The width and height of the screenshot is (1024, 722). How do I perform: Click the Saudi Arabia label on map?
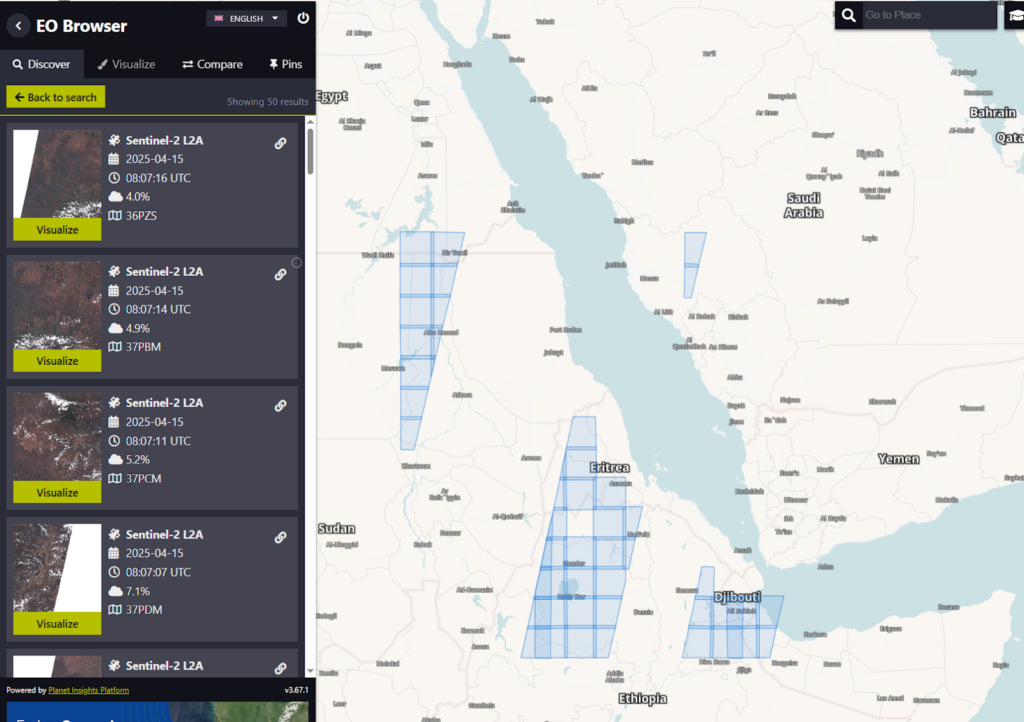[x=803, y=205]
